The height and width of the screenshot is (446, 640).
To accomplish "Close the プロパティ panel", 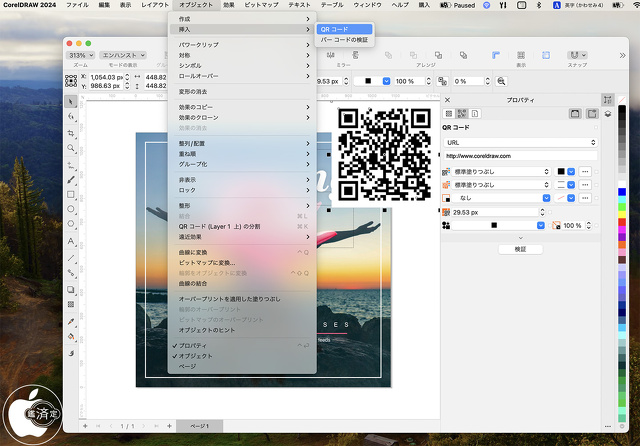I will coord(447,100).
